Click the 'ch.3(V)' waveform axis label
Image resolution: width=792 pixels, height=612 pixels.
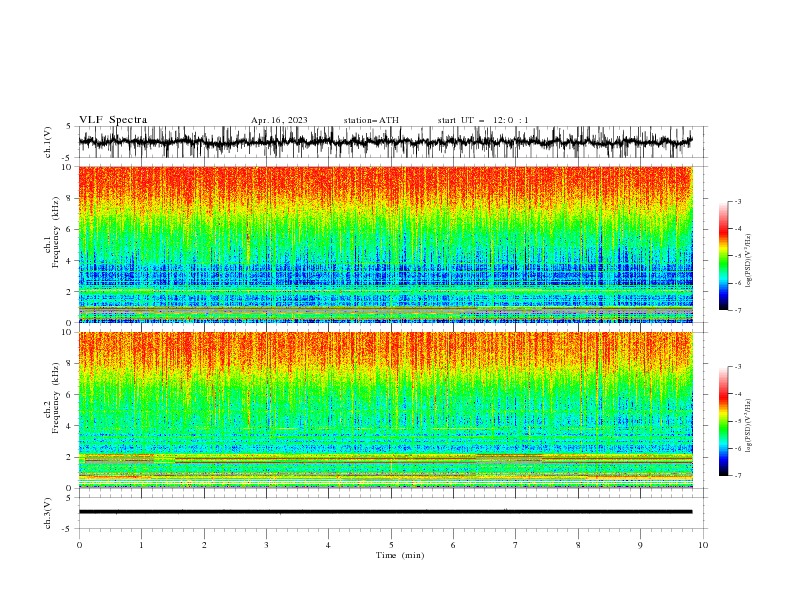pyautogui.click(x=48, y=513)
